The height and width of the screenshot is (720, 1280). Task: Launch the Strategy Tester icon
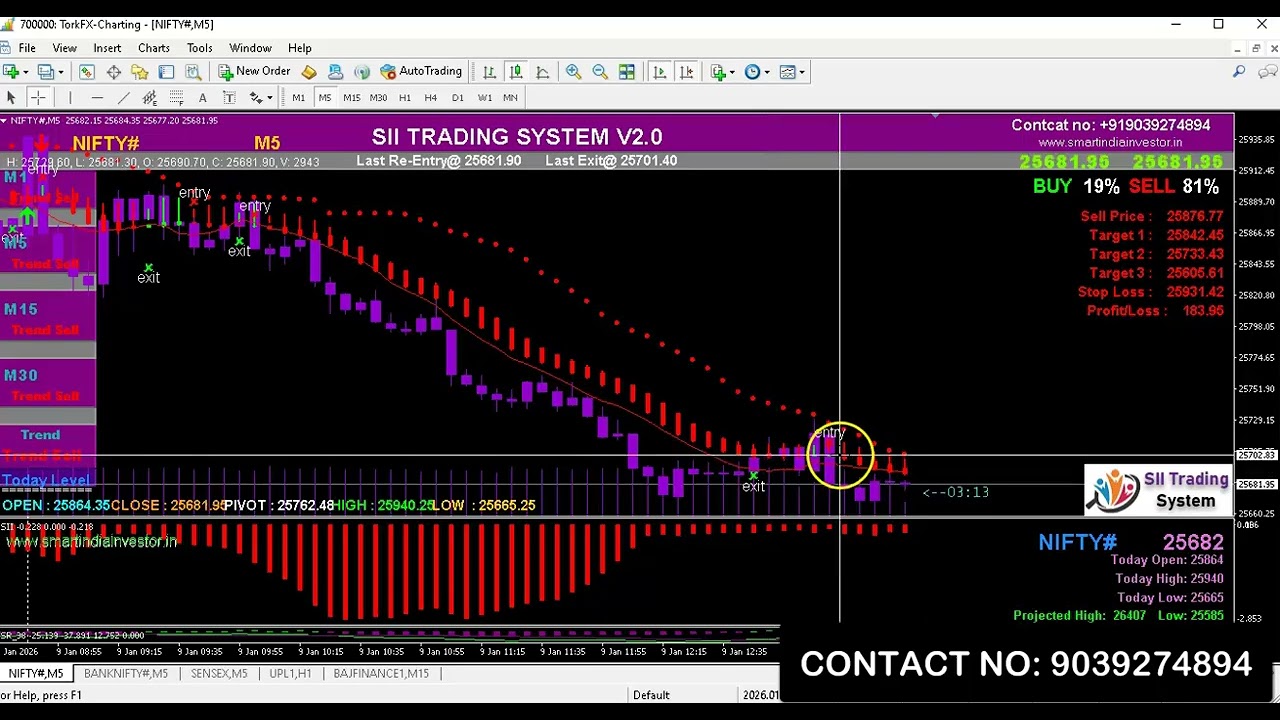click(x=193, y=72)
